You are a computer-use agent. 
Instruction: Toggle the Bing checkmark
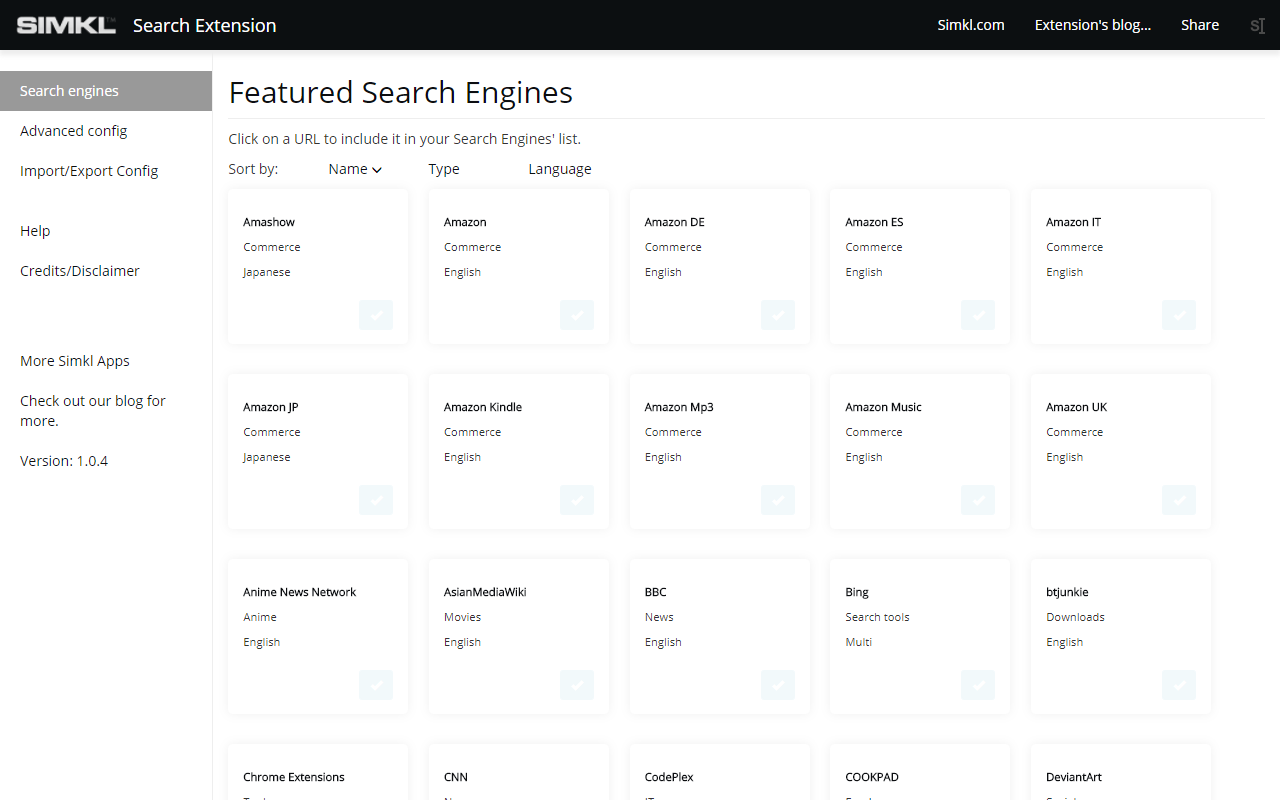pos(978,685)
